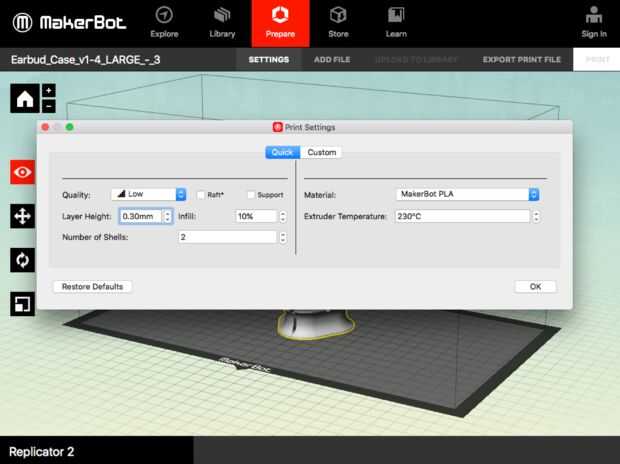Click the Number of Shells field

[x=228, y=237]
